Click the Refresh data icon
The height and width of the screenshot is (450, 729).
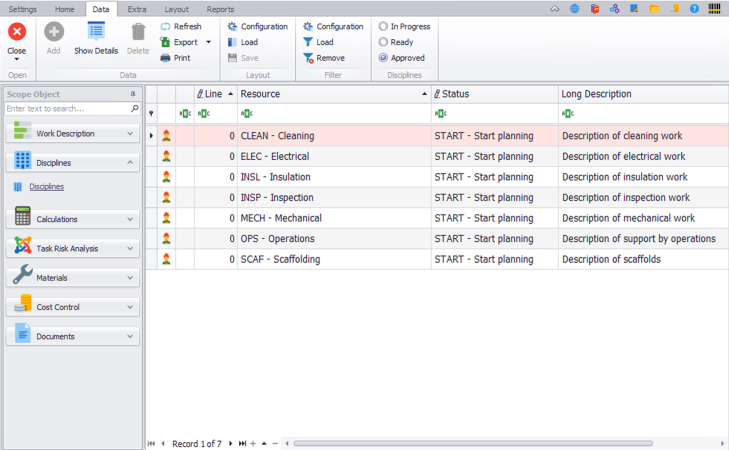tap(165, 27)
